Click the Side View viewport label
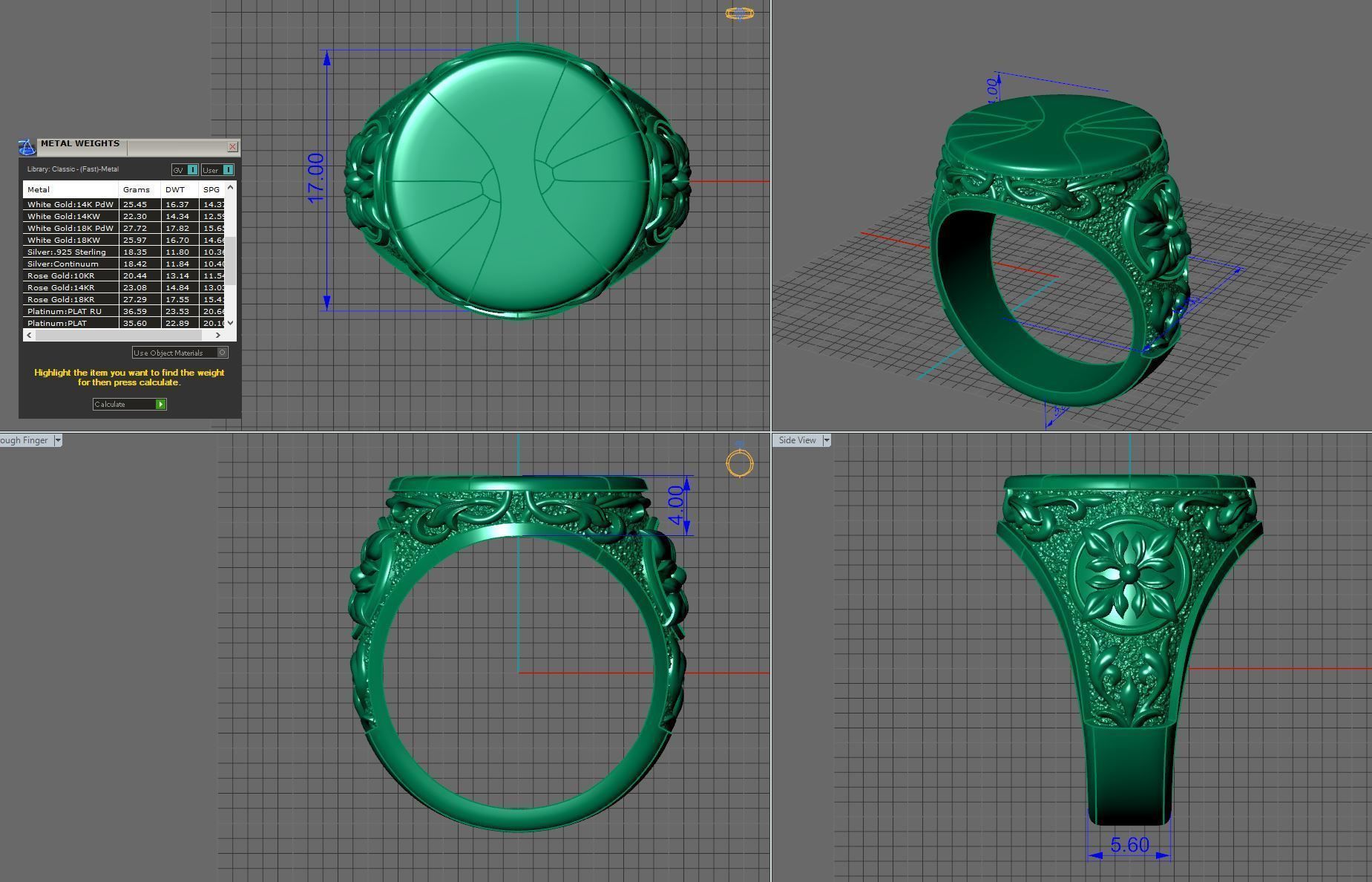The height and width of the screenshot is (882, 1372). pyautogui.click(x=797, y=440)
